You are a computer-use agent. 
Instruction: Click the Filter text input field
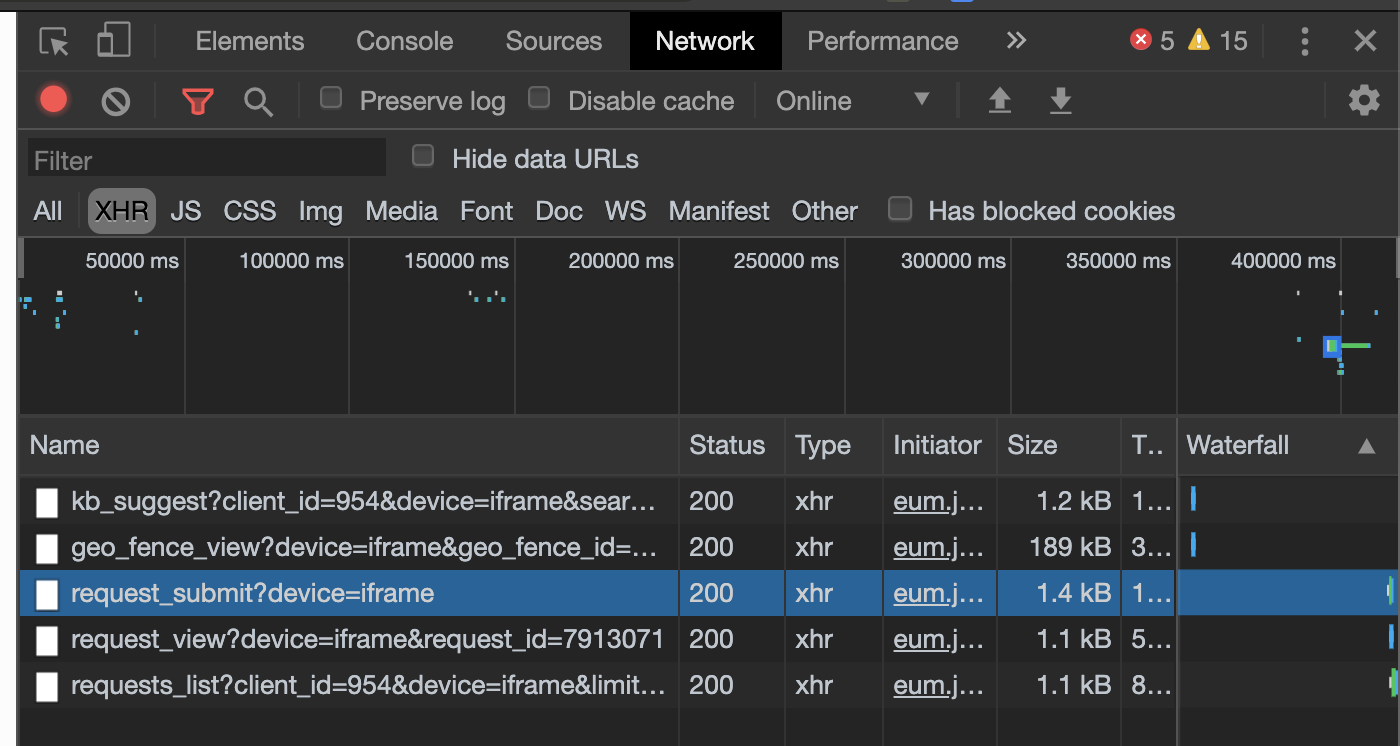tap(206, 160)
